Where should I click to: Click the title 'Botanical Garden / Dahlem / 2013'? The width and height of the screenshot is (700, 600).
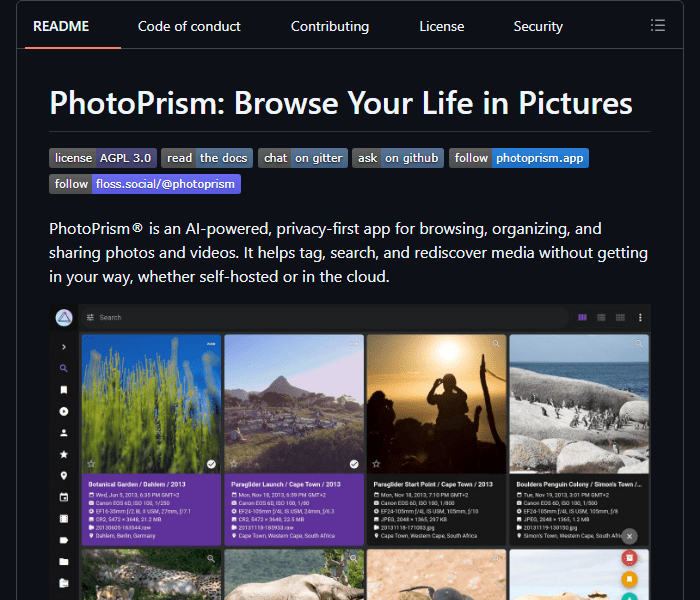(x=137, y=484)
